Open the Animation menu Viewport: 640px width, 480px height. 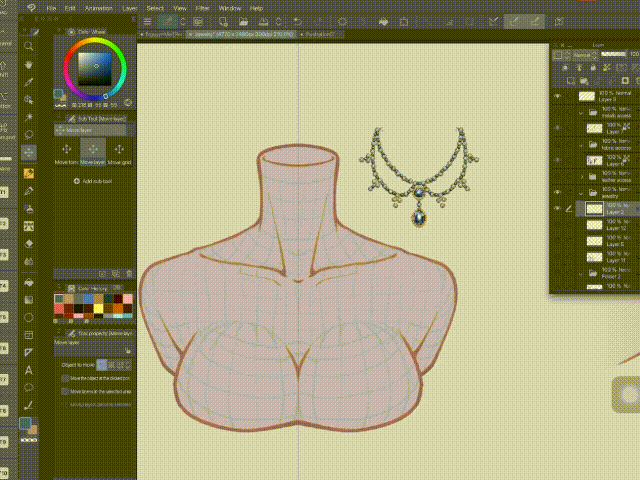(x=98, y=7)
